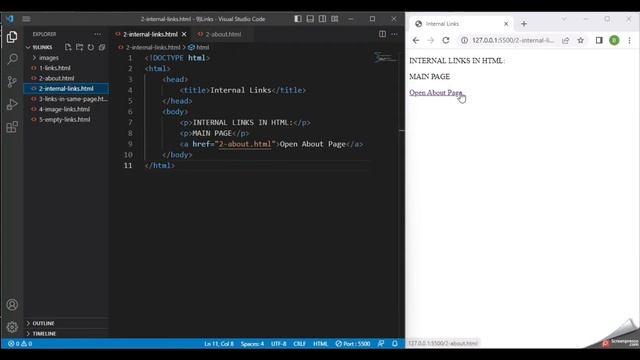Screen dimensions: 640x360
Task: Click "2-about.html" href value in code
Action: tap(245, 144)
